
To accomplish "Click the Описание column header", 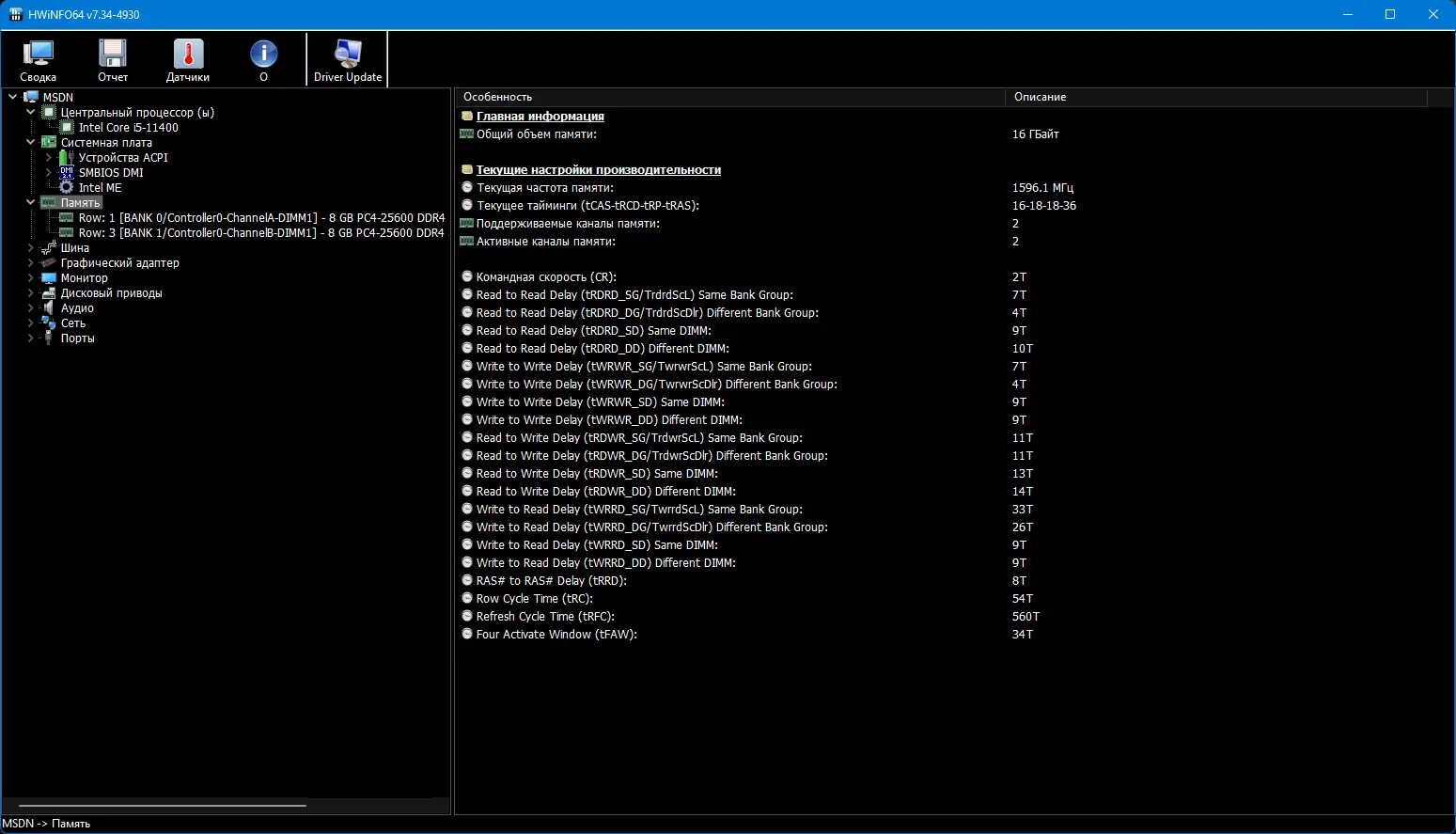I will 1216,97.
